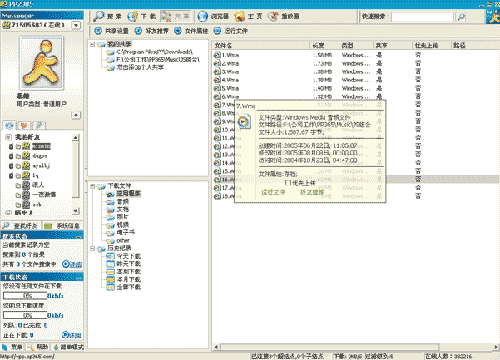Click the 共享设置 share settings icon
Image resolution: width=500 pixels, height=360 pixels.
coord(98,31)
